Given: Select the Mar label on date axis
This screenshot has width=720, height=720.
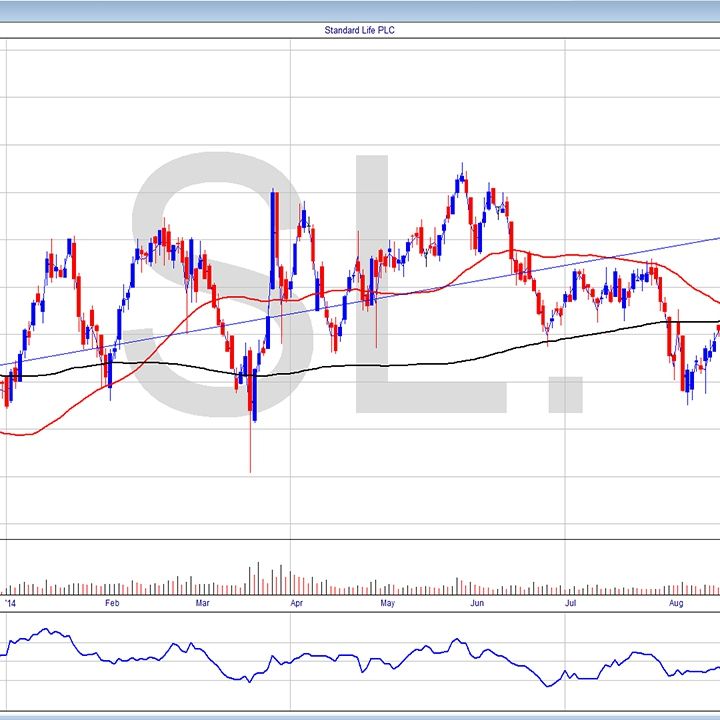Looking at the screenshot, I should point(203,604).
